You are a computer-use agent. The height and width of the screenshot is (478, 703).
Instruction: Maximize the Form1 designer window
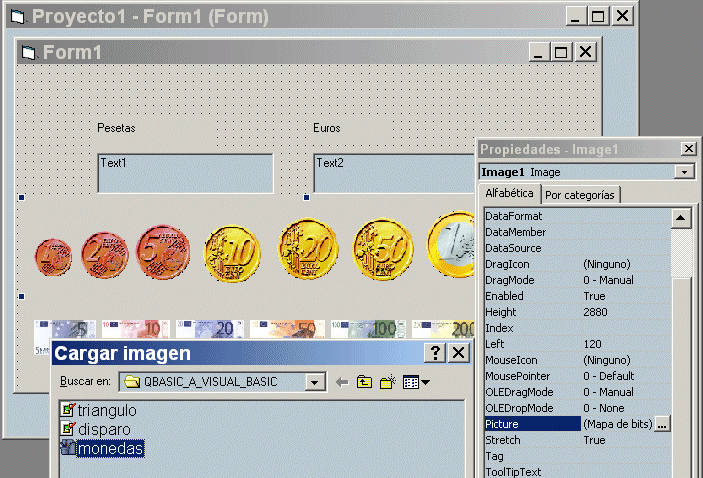click(561, 52)
